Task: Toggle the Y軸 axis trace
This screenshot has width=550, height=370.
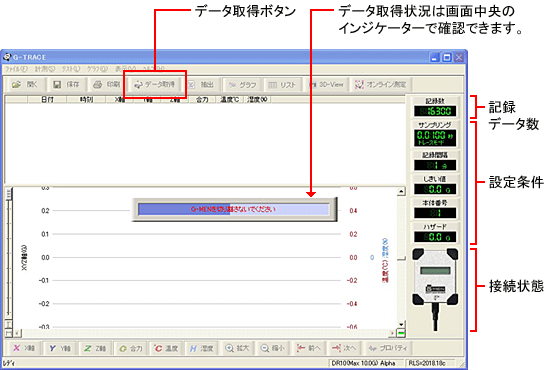Action: coord(60,348)
